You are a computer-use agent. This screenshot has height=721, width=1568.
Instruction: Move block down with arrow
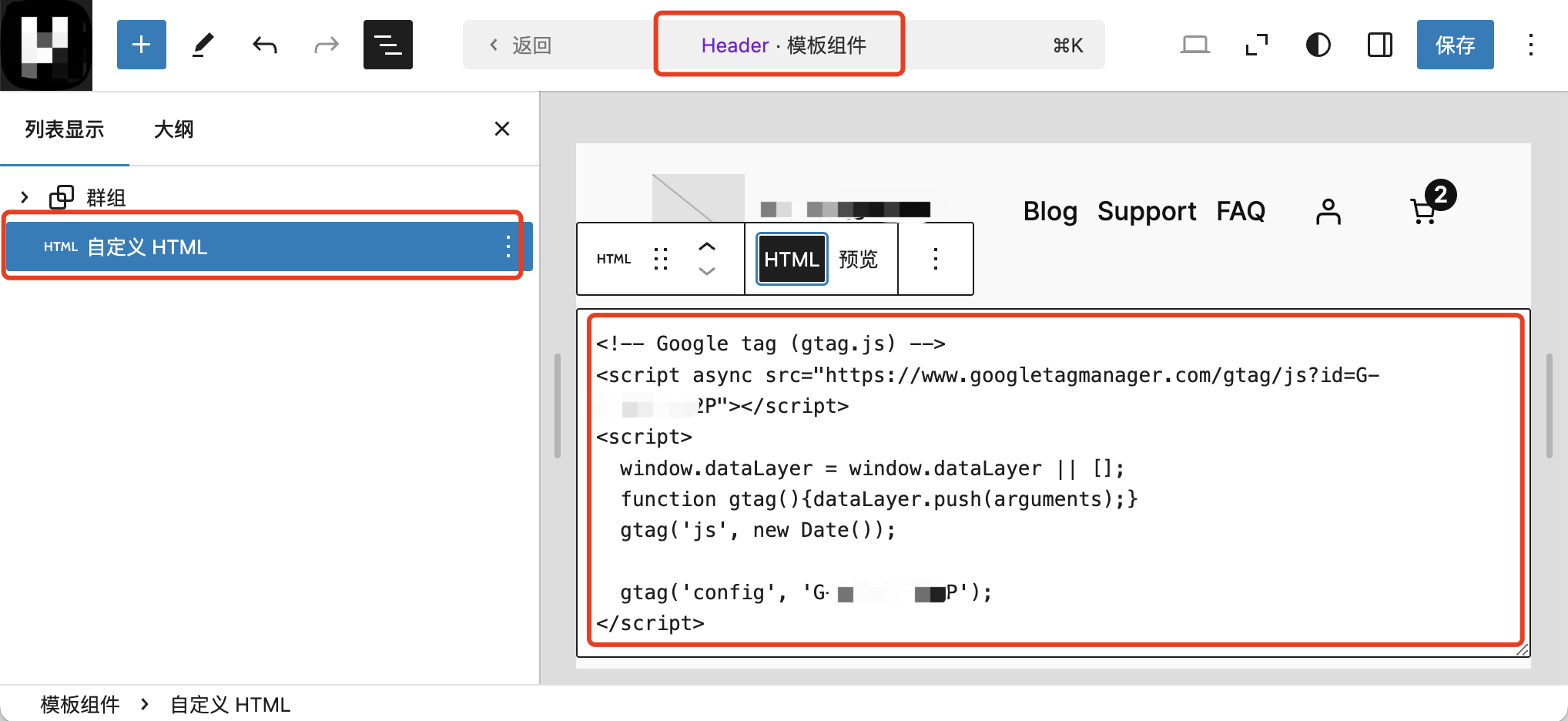(x=707, y=271)
